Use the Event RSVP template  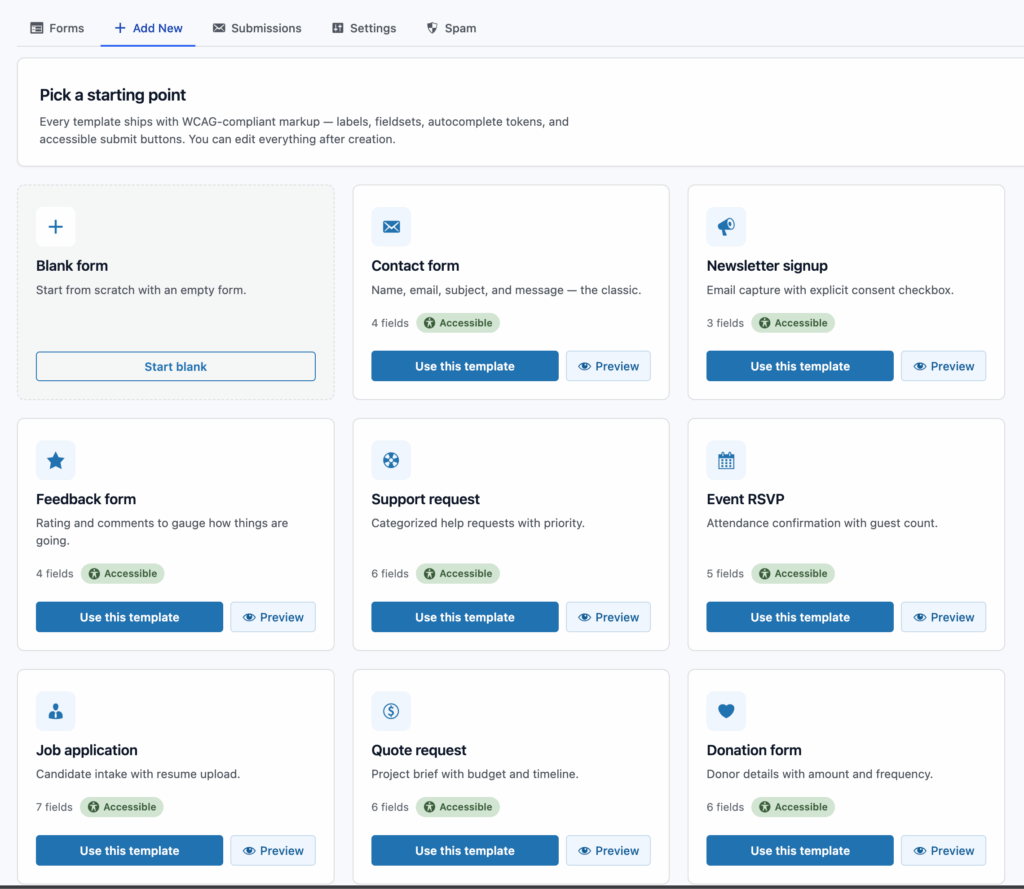800,617
